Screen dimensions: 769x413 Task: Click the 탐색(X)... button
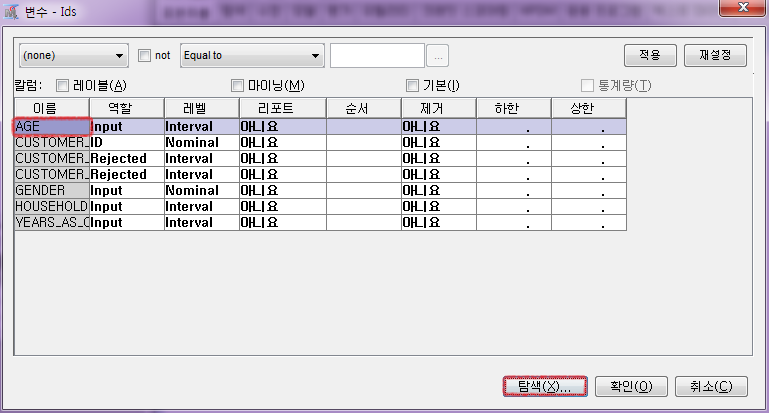click(x=545, y=387)
